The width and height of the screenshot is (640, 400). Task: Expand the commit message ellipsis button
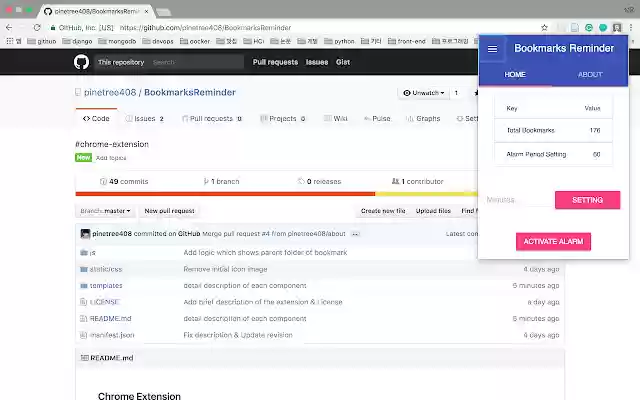[355, 234]
